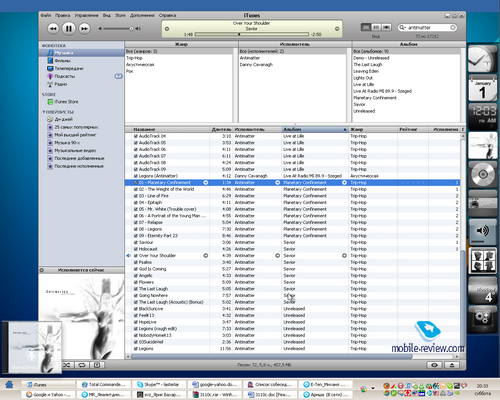This screenshot has height=400, width=500.
Task: Click the horizontal scrollbar under track list
Action: pos(272,356)
